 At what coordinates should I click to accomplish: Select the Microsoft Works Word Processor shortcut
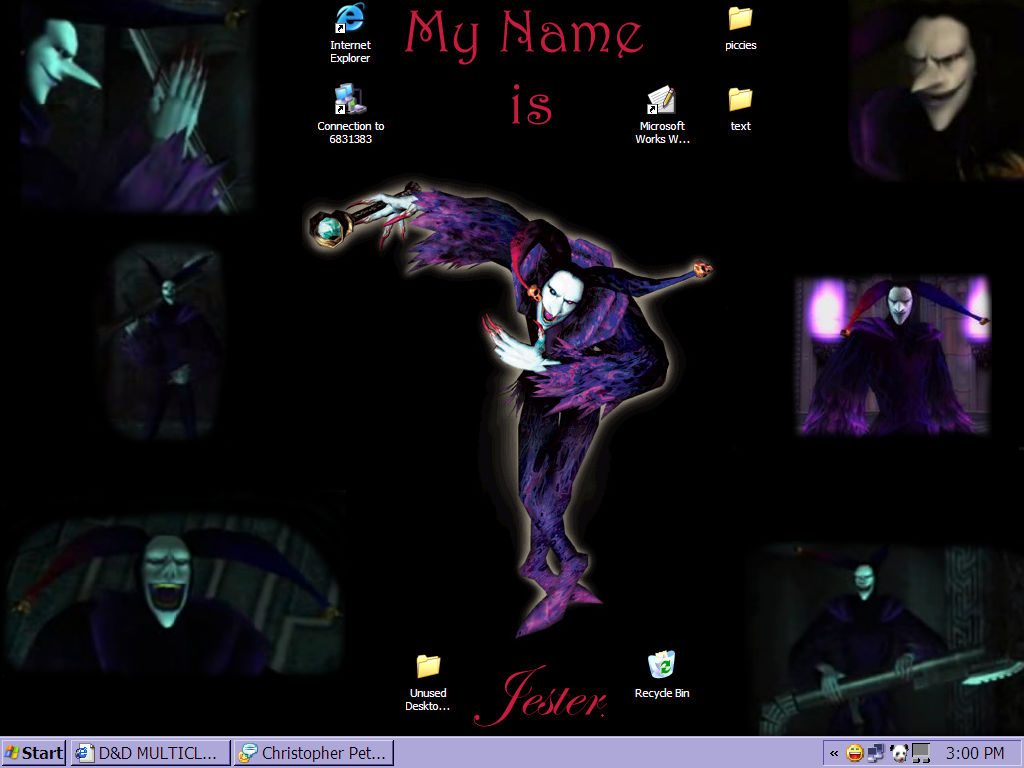point(662,114)
